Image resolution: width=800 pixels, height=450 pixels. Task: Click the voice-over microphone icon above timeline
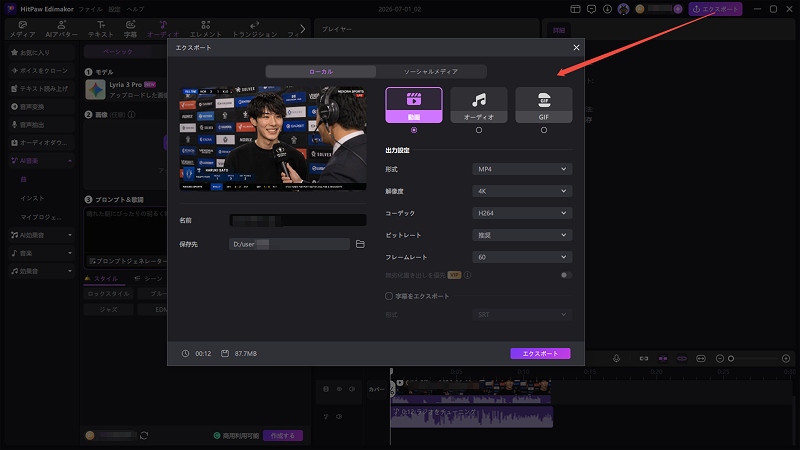[x=616, y=359]
